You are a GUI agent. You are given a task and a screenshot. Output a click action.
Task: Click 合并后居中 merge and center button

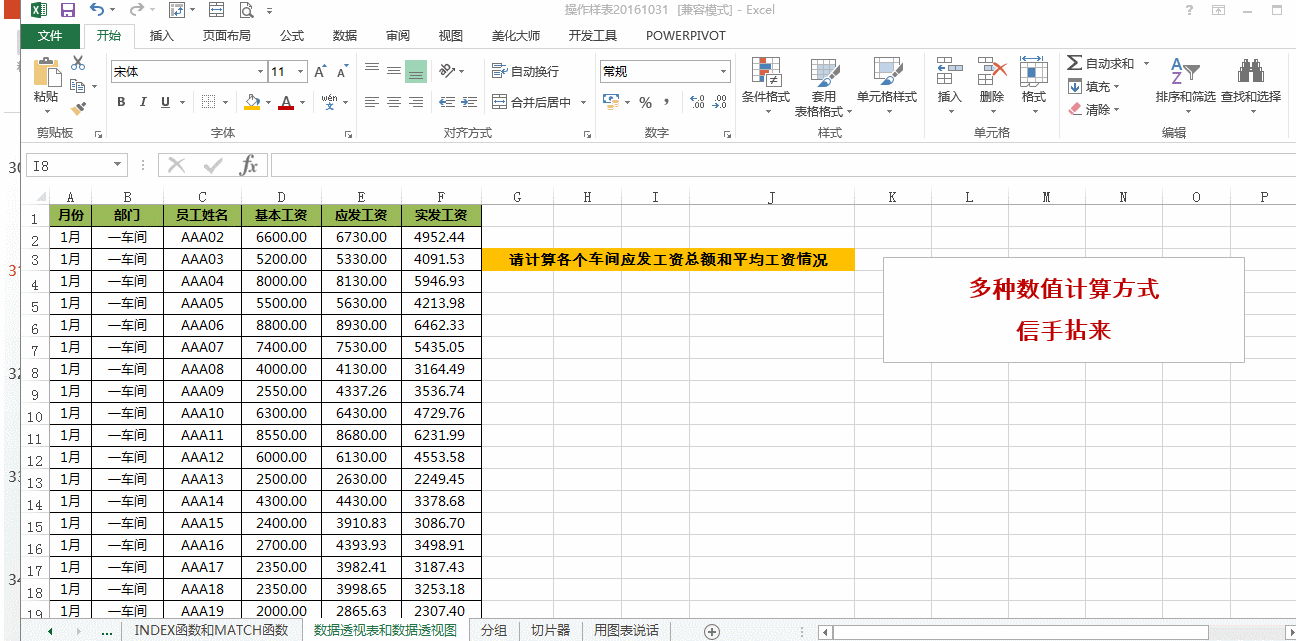[531, 102]
